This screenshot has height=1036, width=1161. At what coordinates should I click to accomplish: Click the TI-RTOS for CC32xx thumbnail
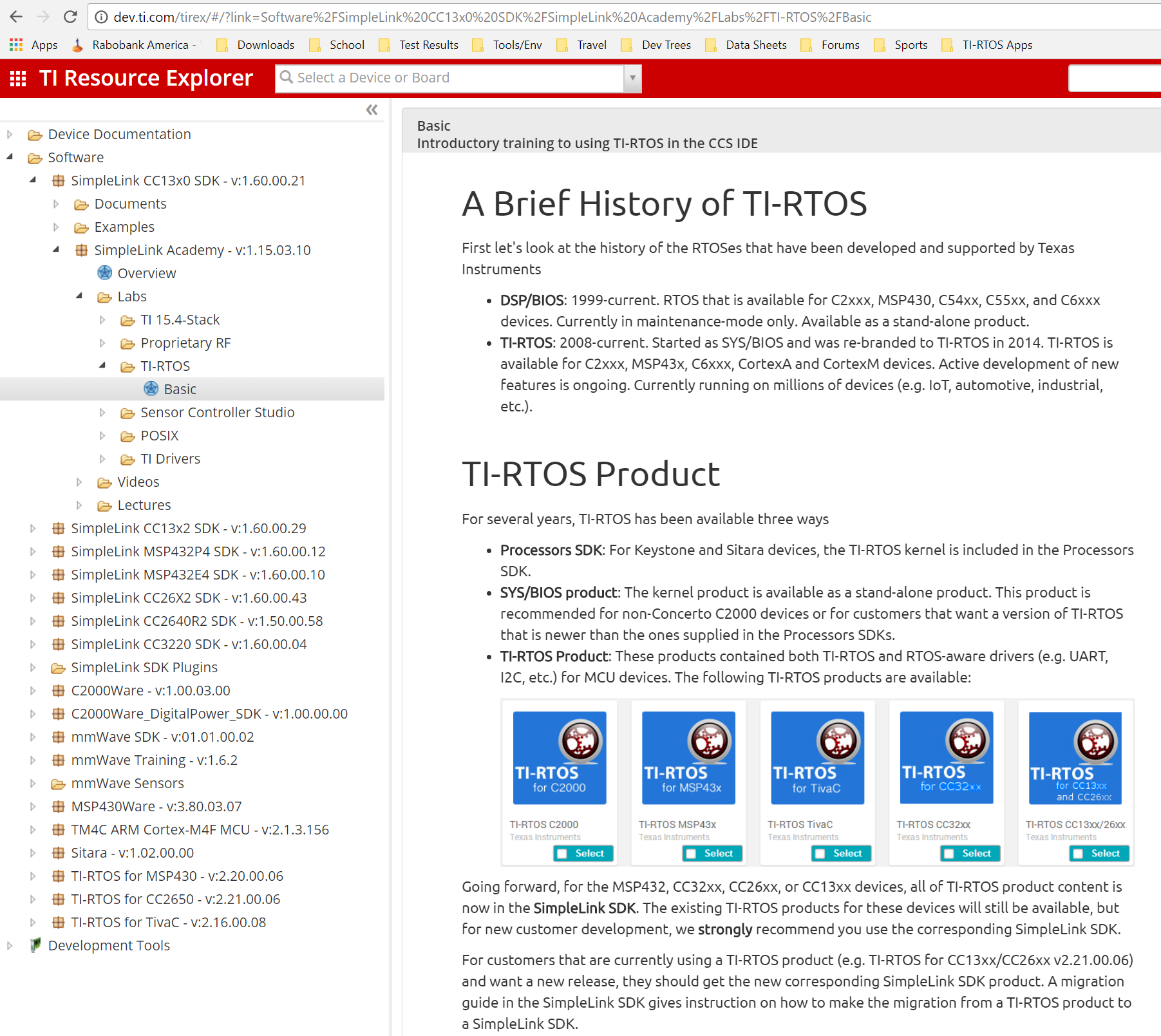pyautogui.click(x=947, y=758)
